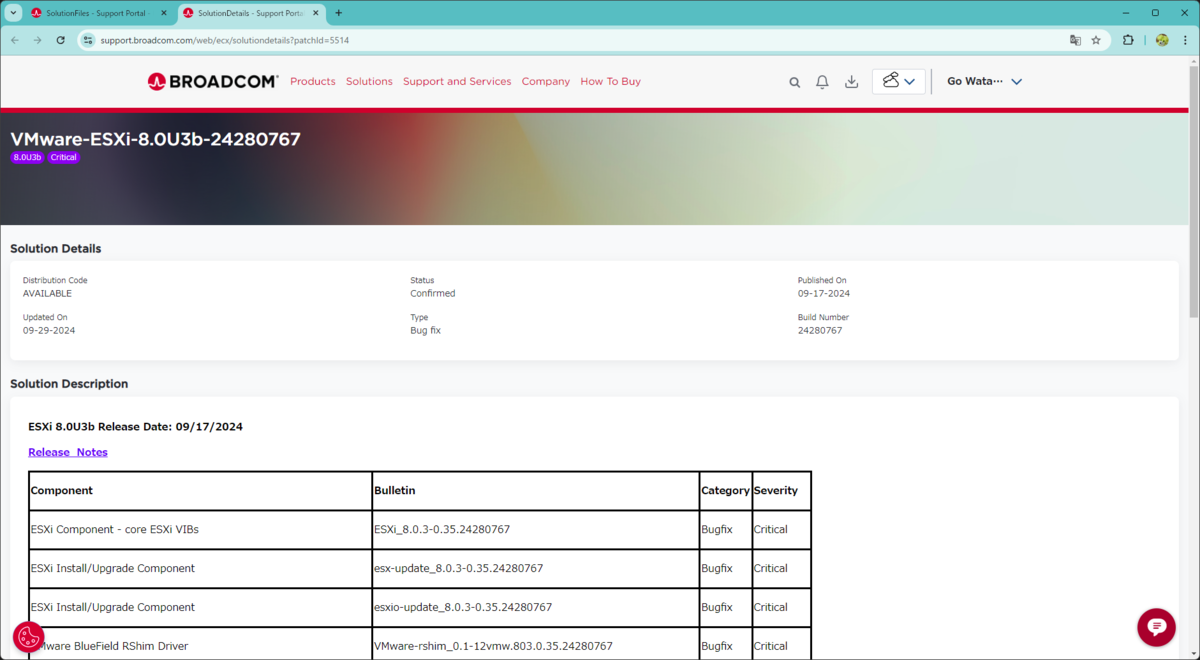
Task: Click the Solution Description heading
Action: 69,384
